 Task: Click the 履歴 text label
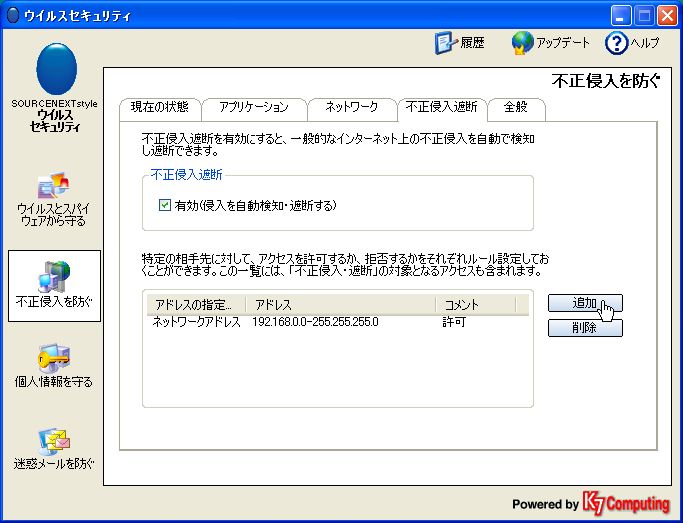[472, 43]
